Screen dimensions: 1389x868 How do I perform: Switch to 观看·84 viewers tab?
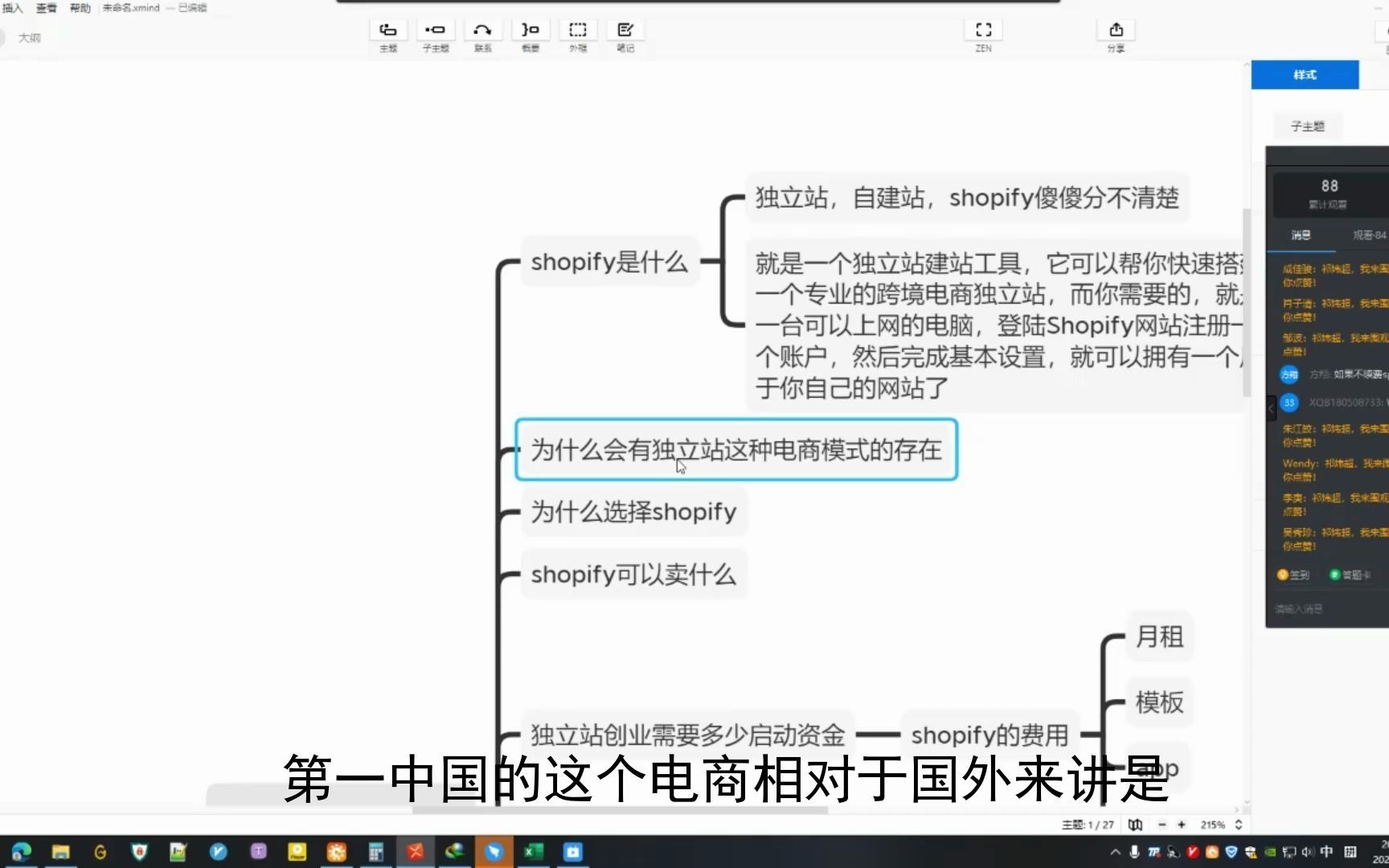tap(1369, 235)
